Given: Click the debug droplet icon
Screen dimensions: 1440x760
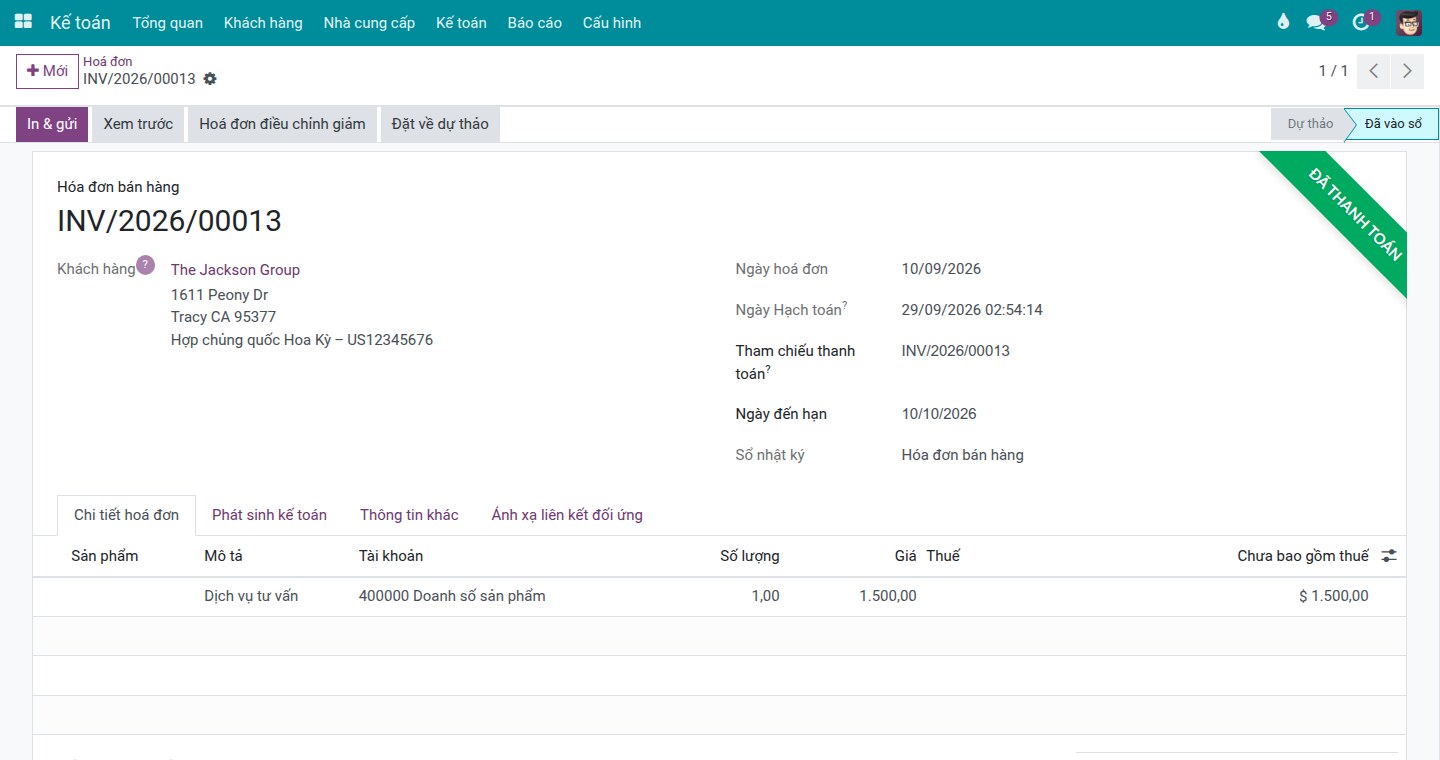Looking at the screenshot, I should coord(1283,22).
